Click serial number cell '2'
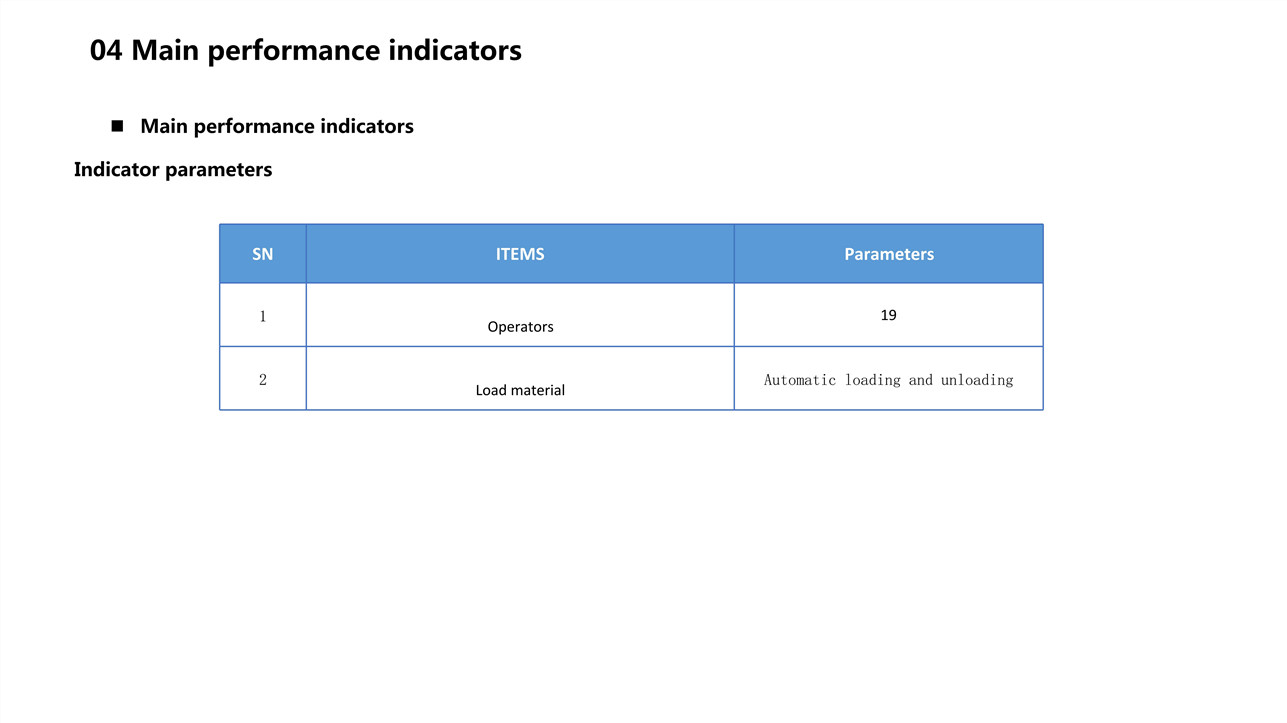Viewport: 1287px width, 723px height. click(x=263, y=378)
